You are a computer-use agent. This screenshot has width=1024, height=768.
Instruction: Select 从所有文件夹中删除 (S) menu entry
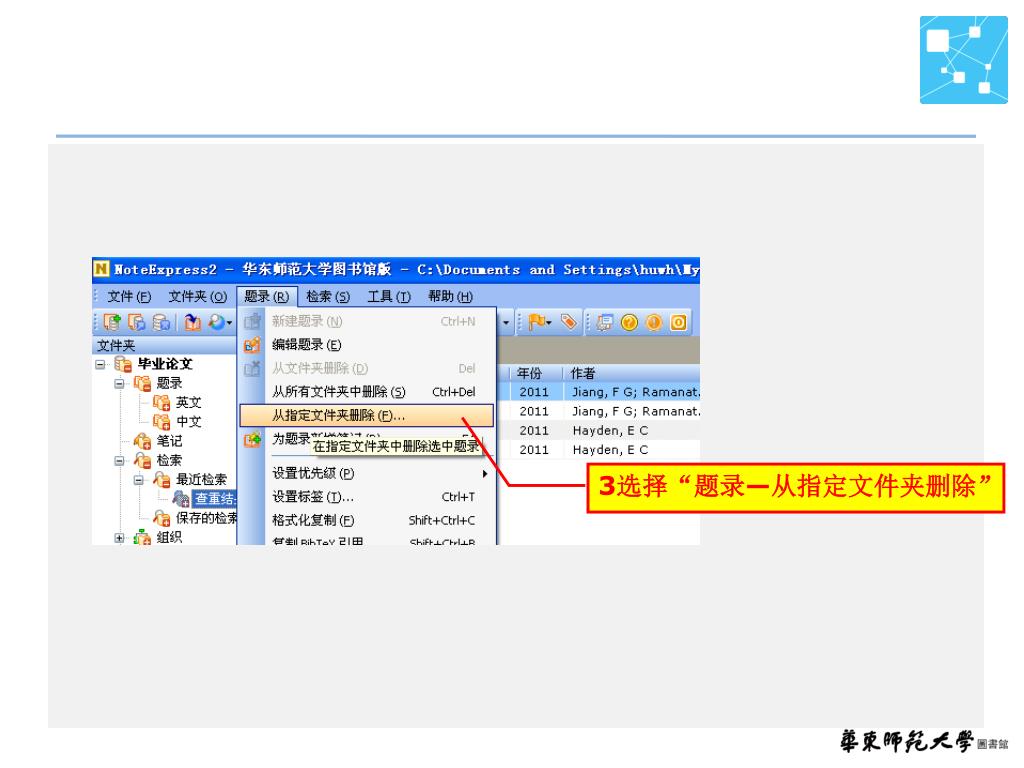tap(366, 392)
